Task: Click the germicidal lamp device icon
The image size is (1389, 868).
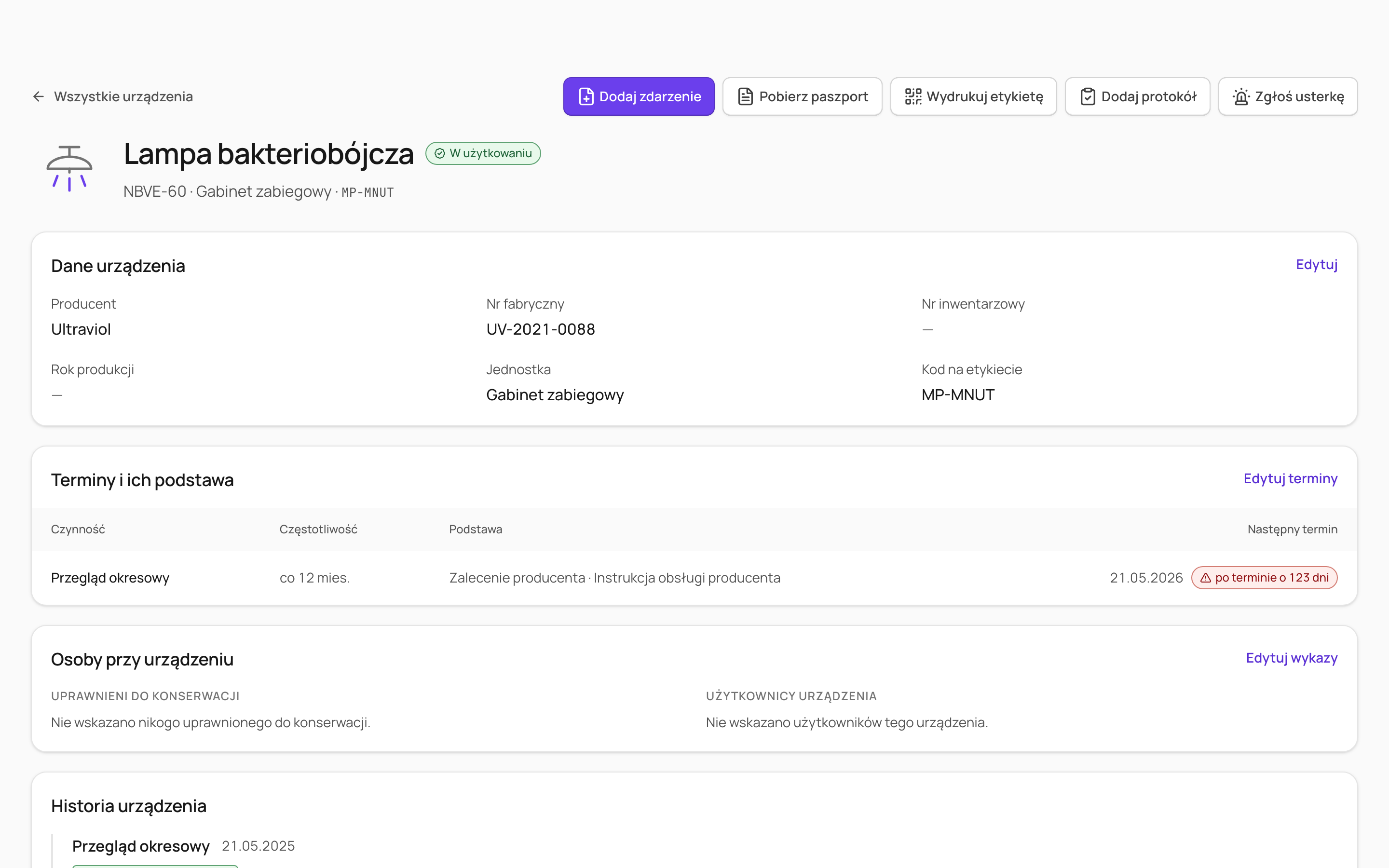Action: pyautogui.click(x=69, y=168)
